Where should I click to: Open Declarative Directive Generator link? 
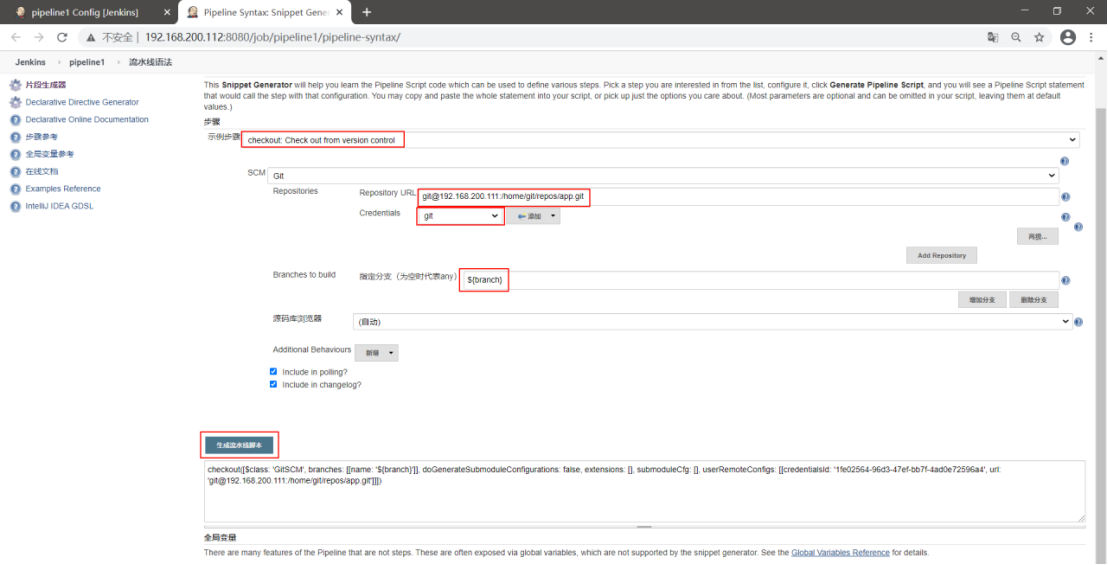click(82, 102)
